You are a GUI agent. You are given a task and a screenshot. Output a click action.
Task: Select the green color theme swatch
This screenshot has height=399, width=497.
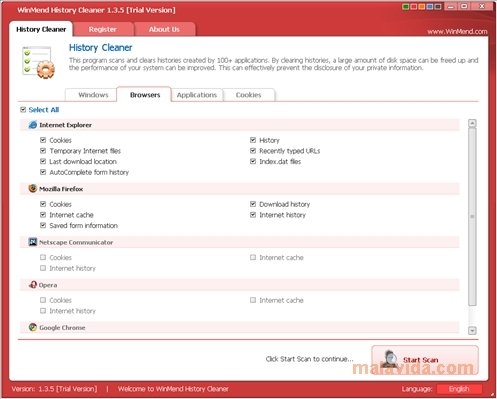coord(406,7)
